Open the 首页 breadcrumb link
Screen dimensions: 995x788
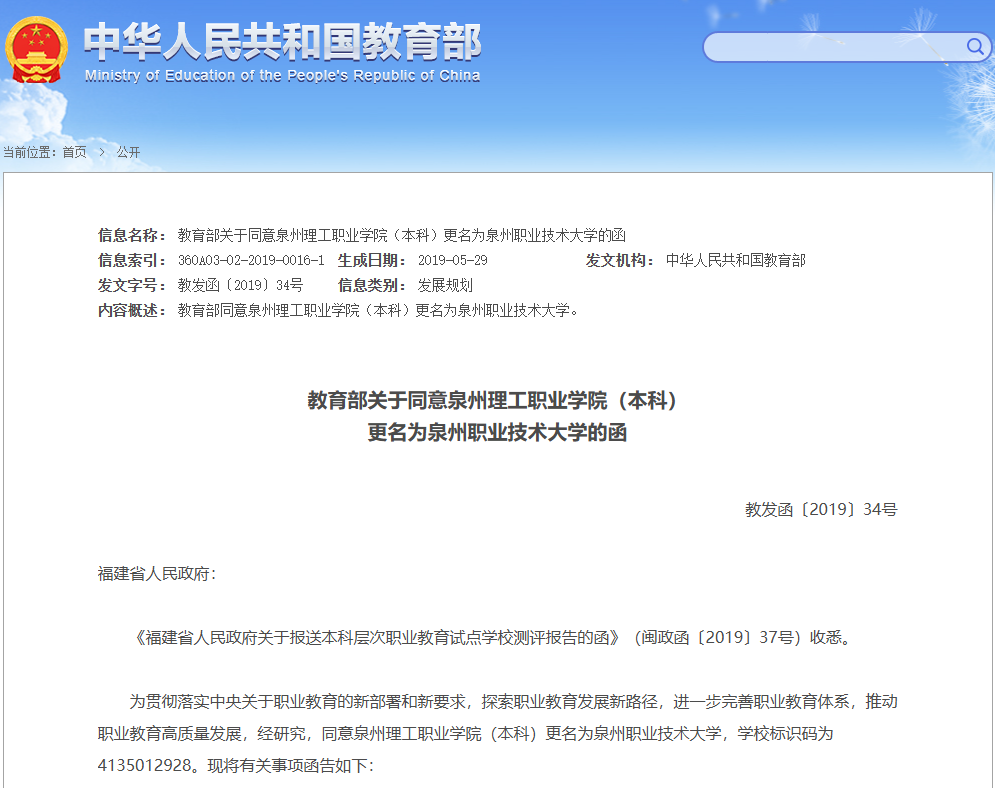(x=74, y=152)
